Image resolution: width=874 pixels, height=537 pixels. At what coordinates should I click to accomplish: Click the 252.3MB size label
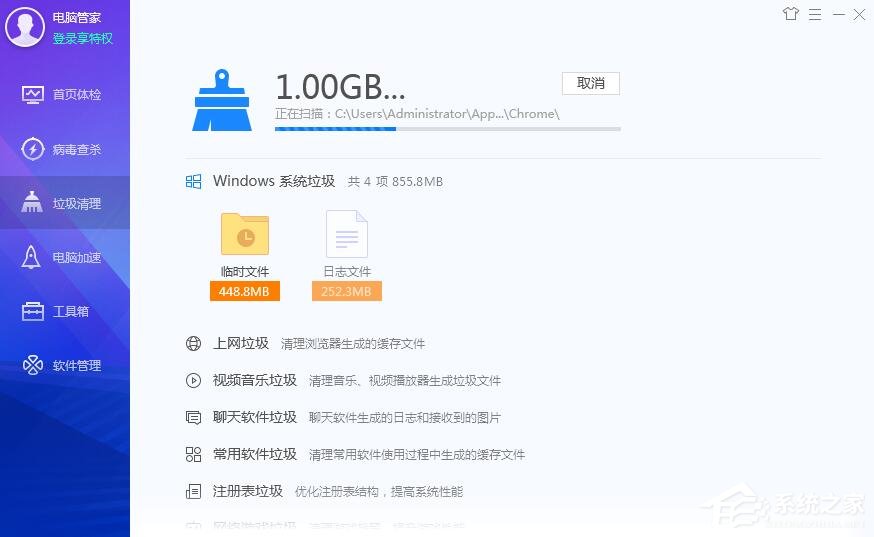347,291
